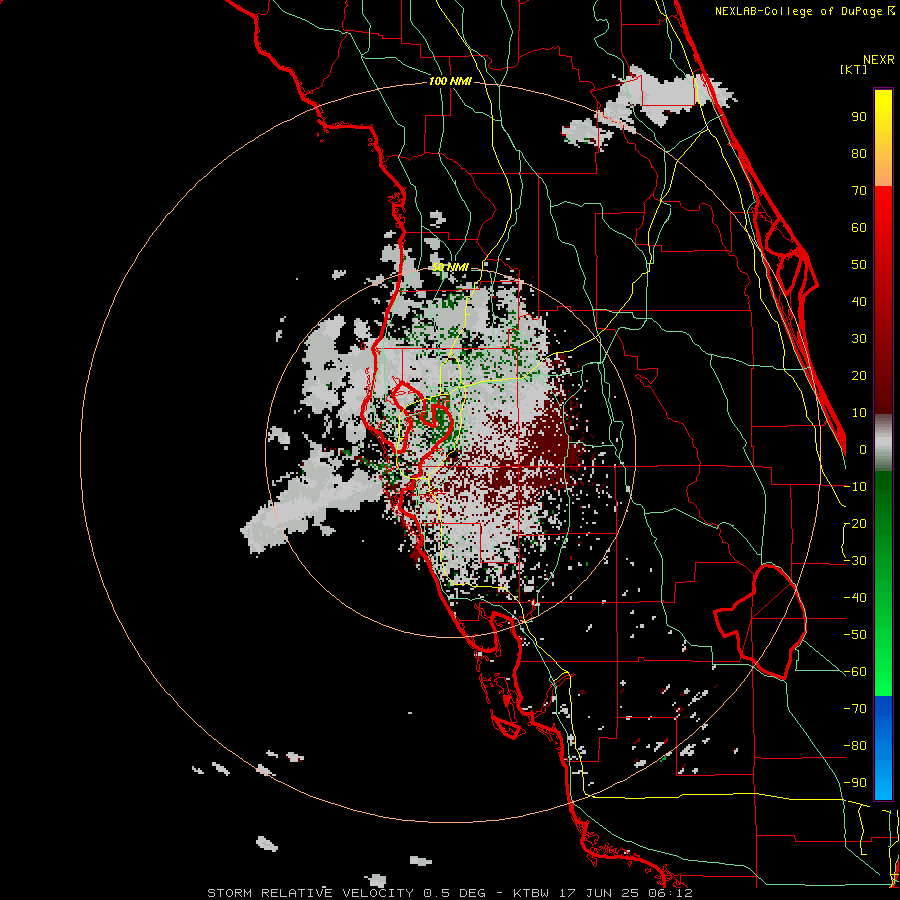Image resolution: width=900 pixels, height=900 pixels.
Task: Click the 50 NMI range ring label
Action: point(451,267)
